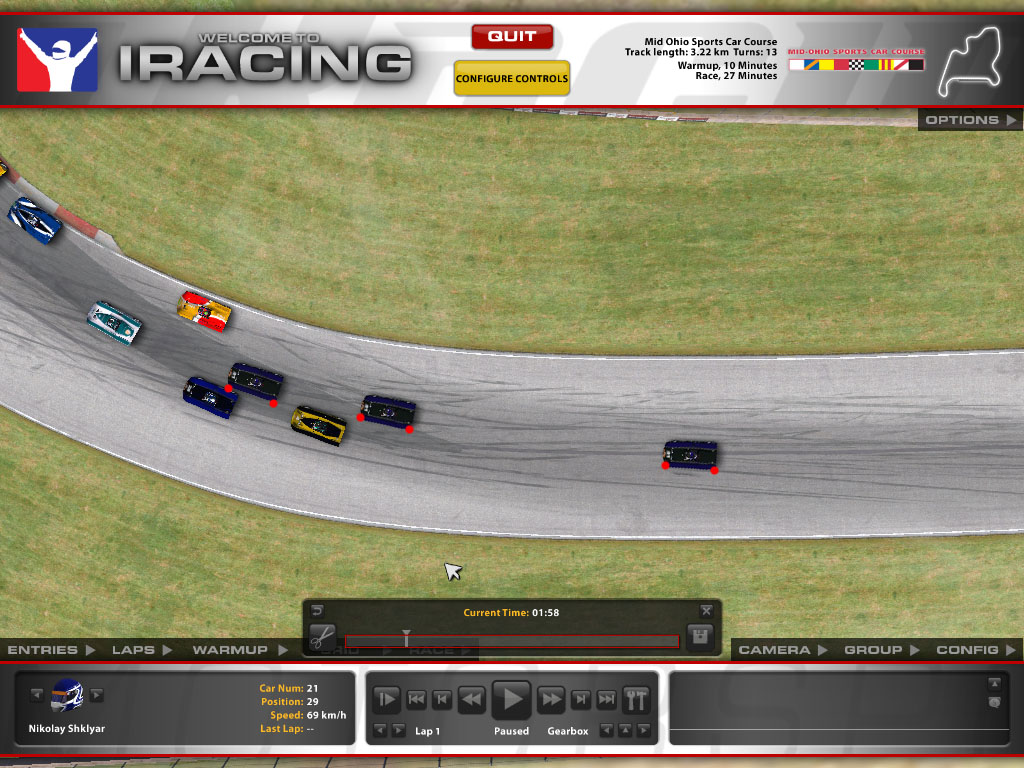Expand the OPTIONS panel
The image size is (1024, 768).
[x=969, y=120]
